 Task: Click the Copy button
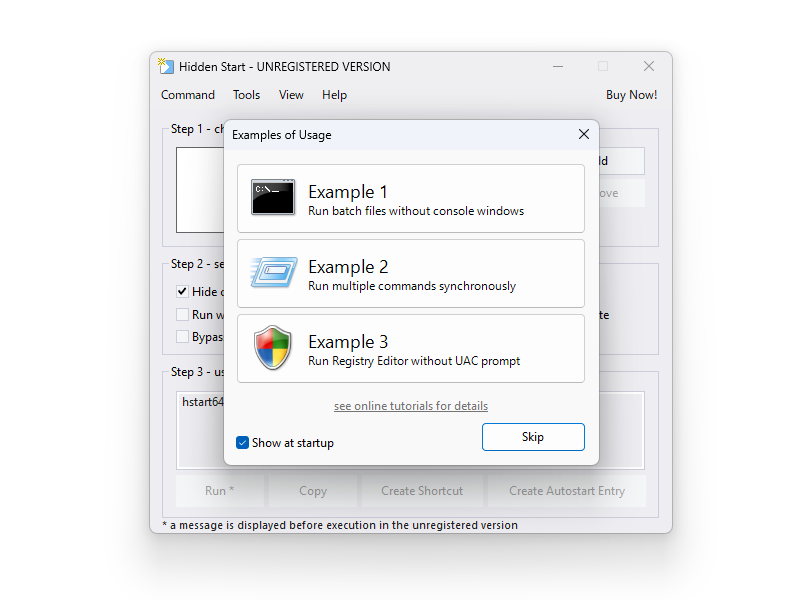(x=313, y=491)
